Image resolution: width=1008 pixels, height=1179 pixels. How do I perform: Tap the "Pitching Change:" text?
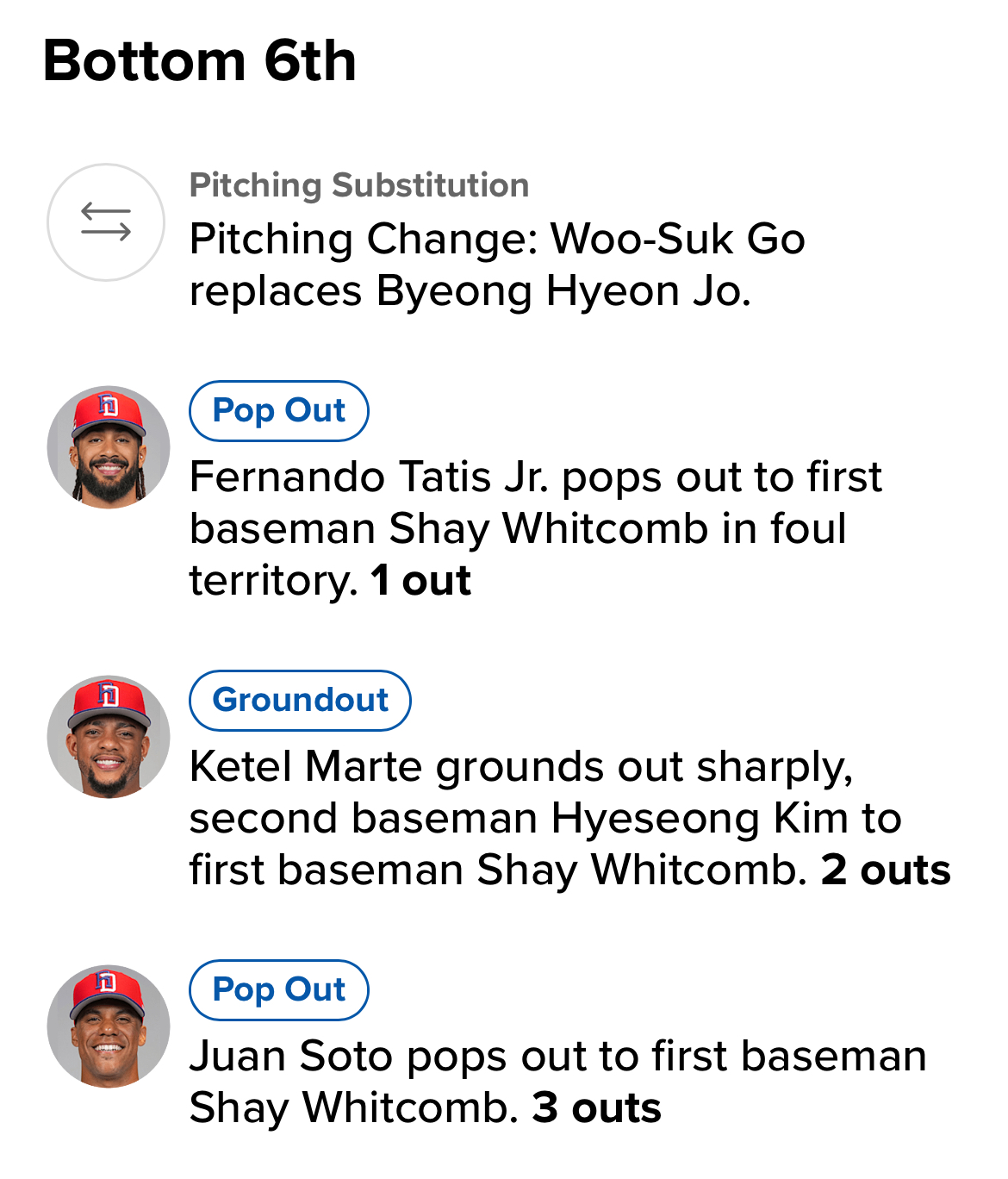[x=364, y=239]
